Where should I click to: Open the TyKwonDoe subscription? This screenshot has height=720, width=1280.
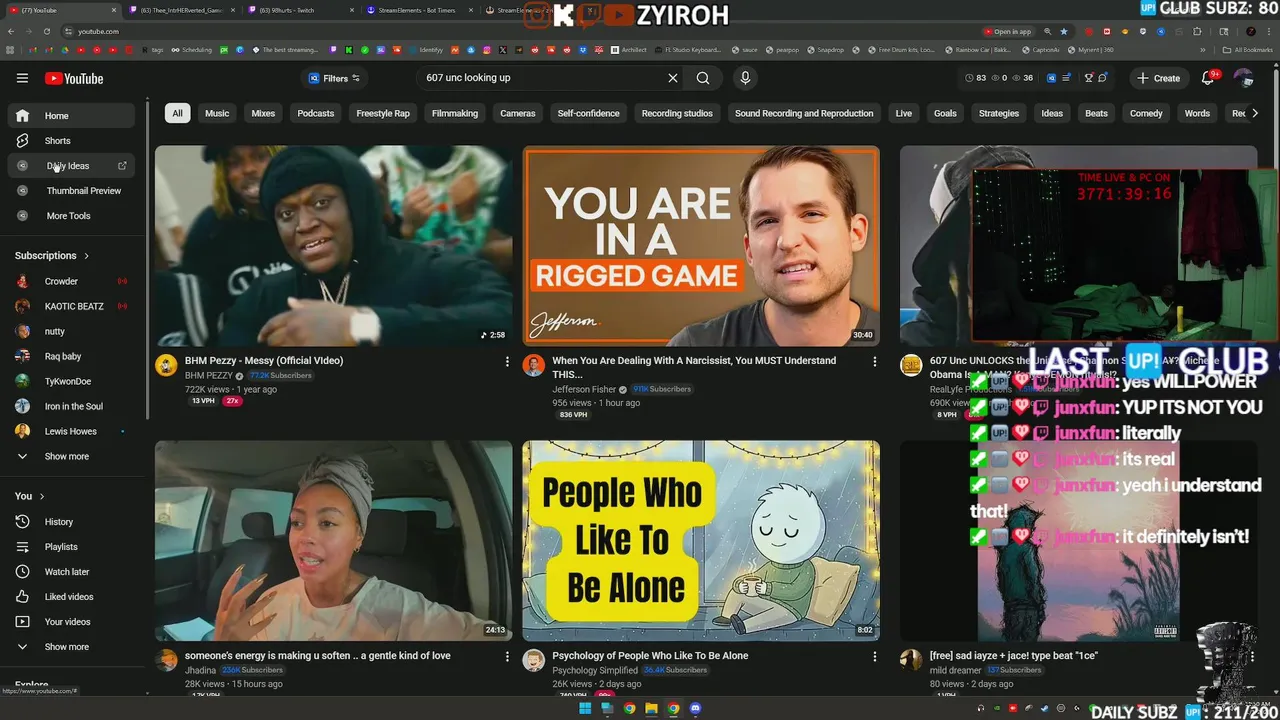click(71, 382)
